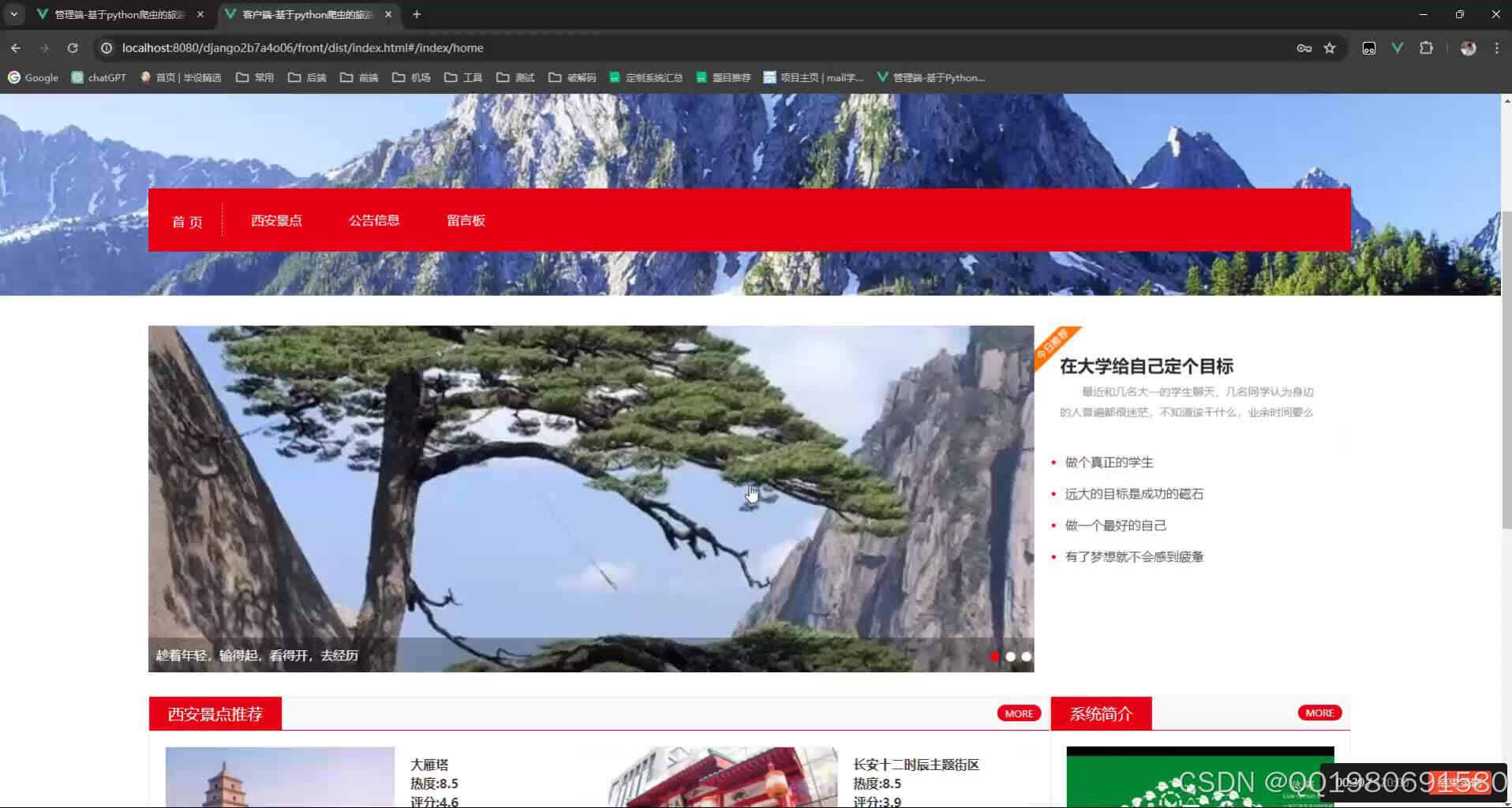Open the browser profile avatar
1512x808 pixels.
tap(1468, 47)
